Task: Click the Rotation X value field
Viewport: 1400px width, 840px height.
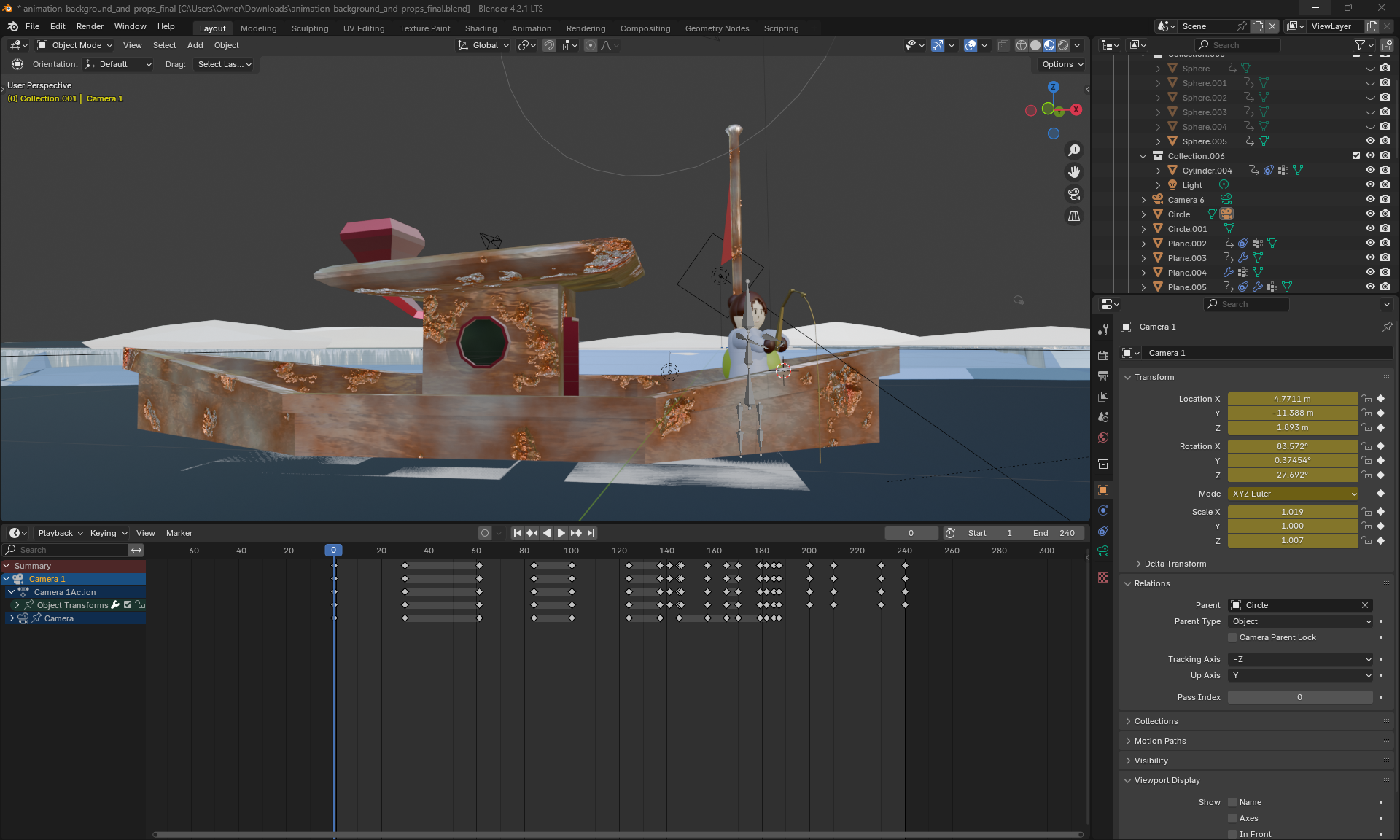Action: [x=1292, y=446]
